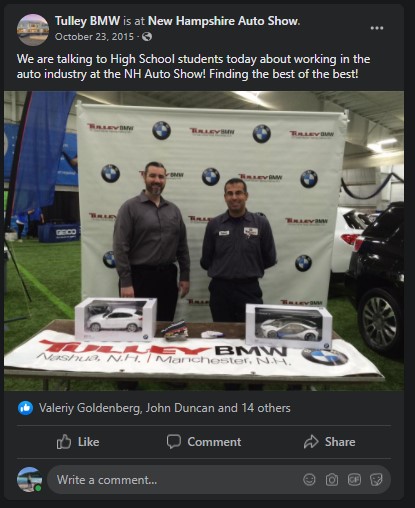This screenshot has width=415, height=508.
Task: Click the Comment button
Action: click(x=204, y=442)
